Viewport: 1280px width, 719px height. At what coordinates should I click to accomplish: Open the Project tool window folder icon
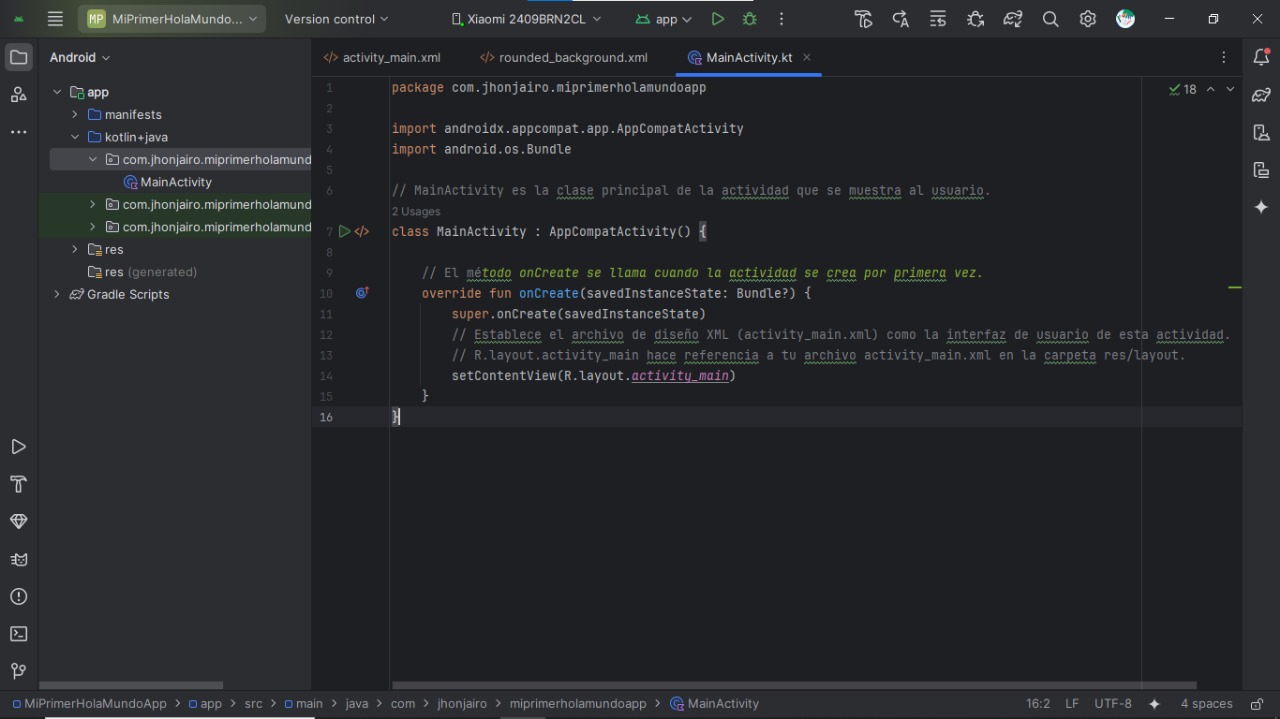(x=18, y=57)
